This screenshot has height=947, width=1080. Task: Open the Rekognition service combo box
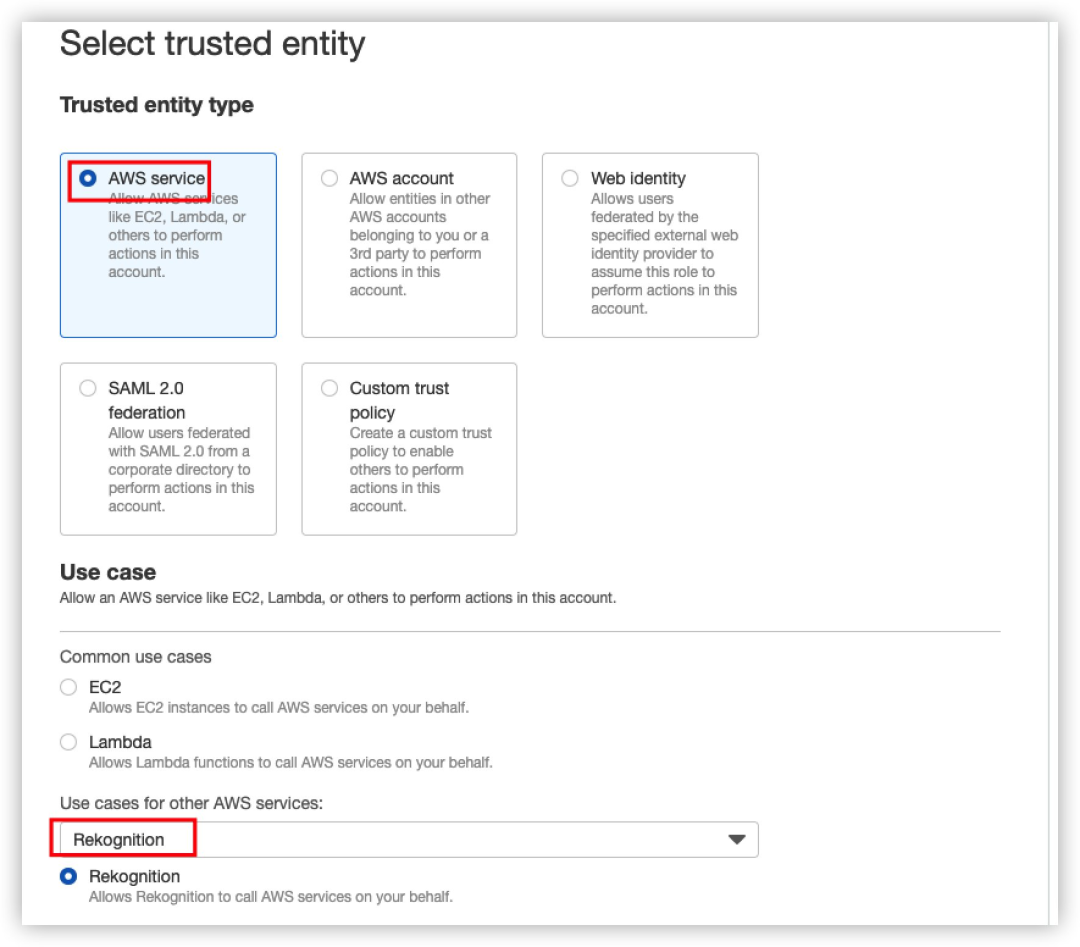[400, 840]
